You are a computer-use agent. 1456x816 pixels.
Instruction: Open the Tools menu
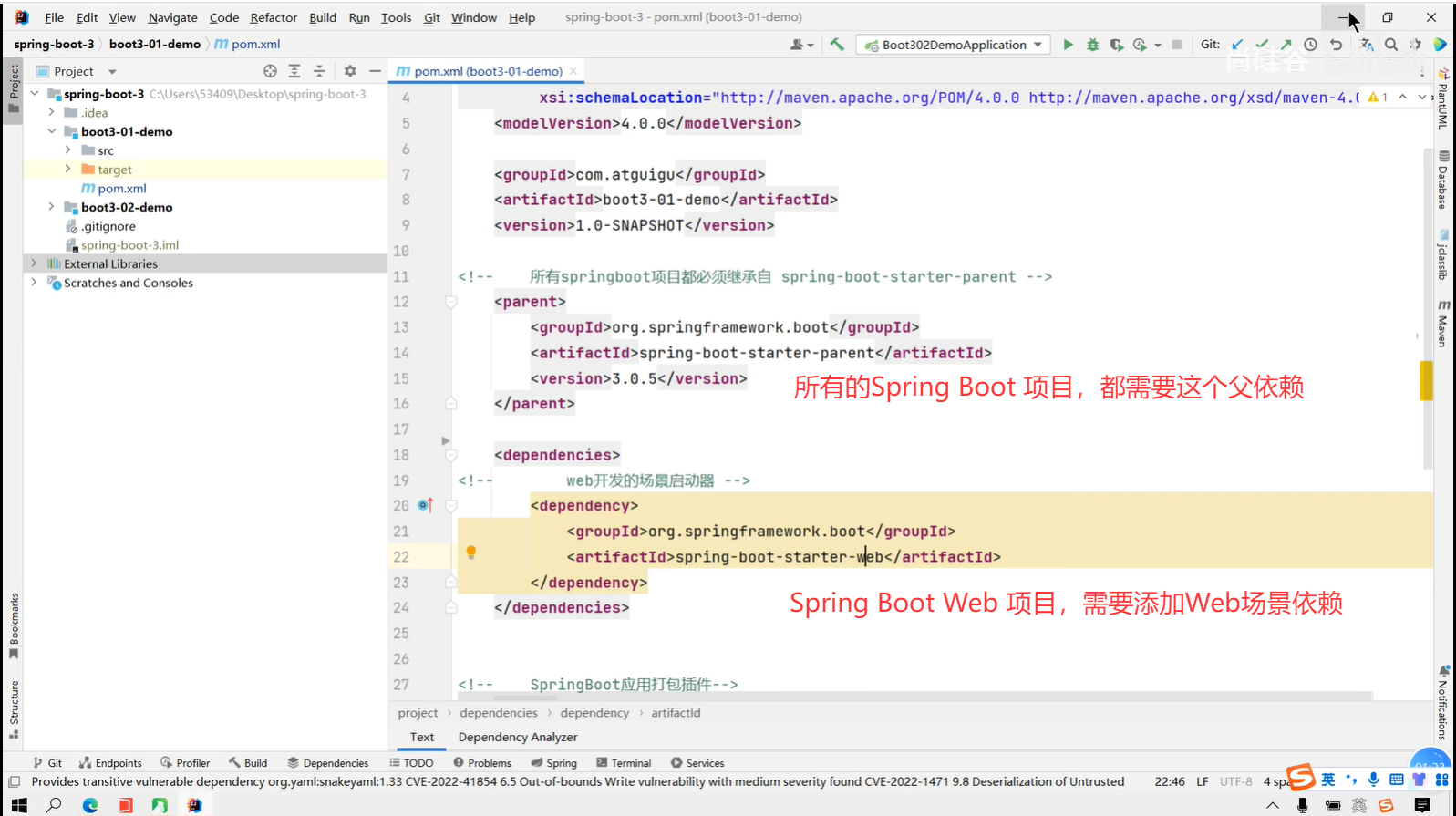coord(396,17)
